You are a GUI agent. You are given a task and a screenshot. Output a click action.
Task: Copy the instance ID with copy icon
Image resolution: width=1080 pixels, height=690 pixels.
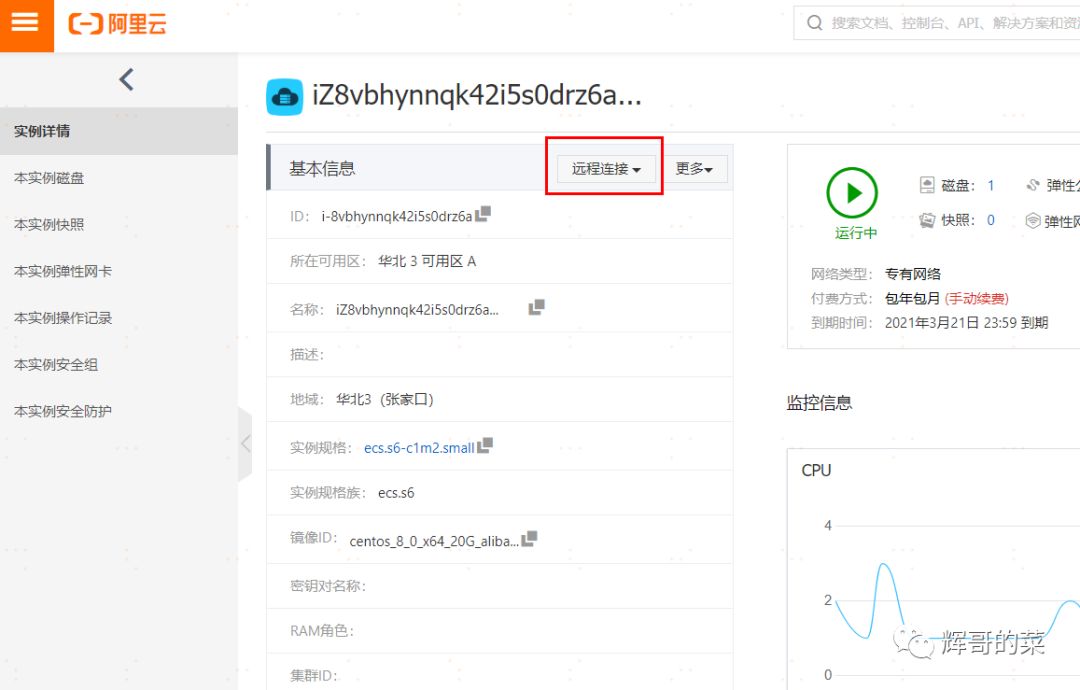483,214
